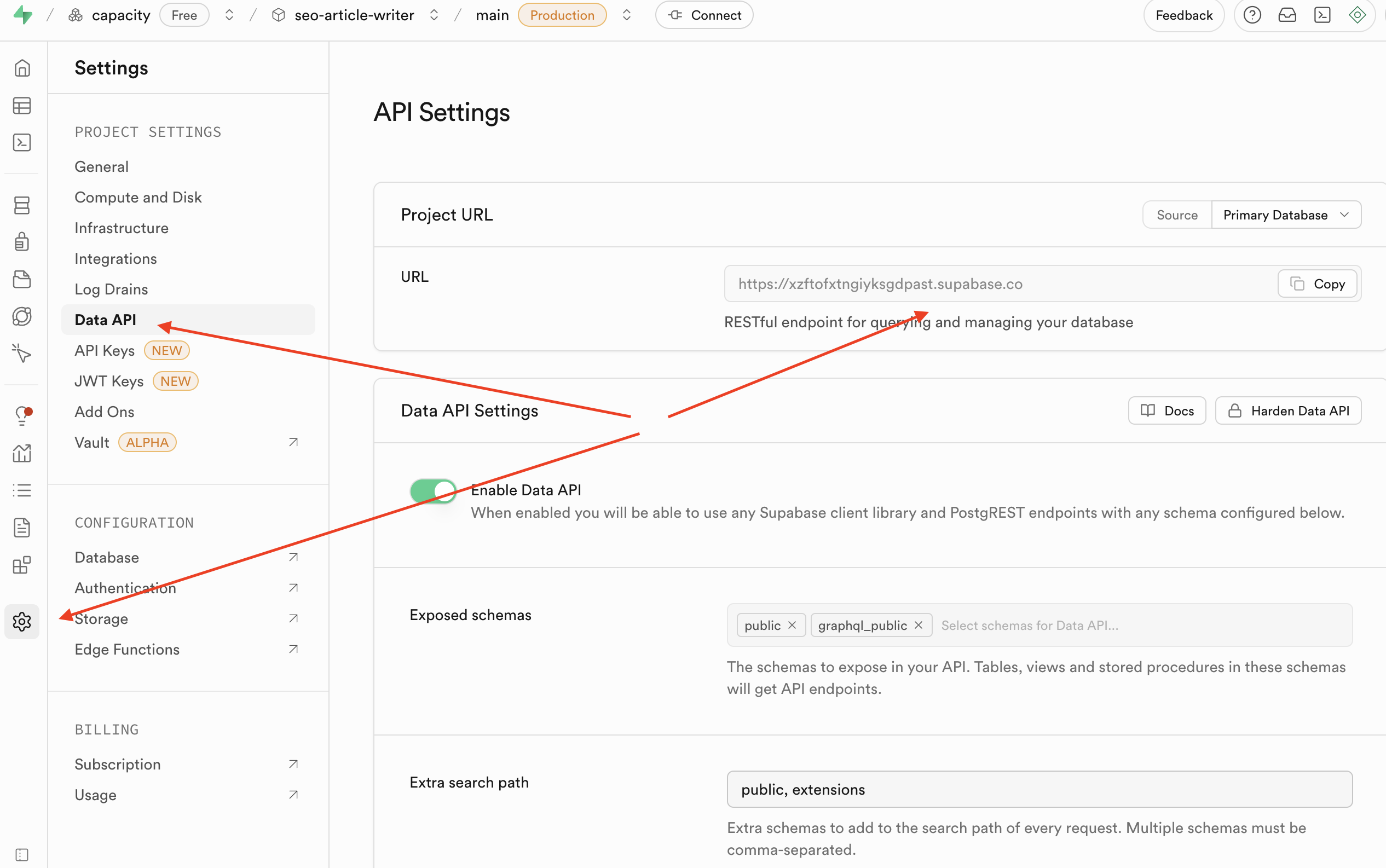Toggle sidebar collapse icon at bottom
The height and width of the screenshot is (868, 1386).
[22, 854]
